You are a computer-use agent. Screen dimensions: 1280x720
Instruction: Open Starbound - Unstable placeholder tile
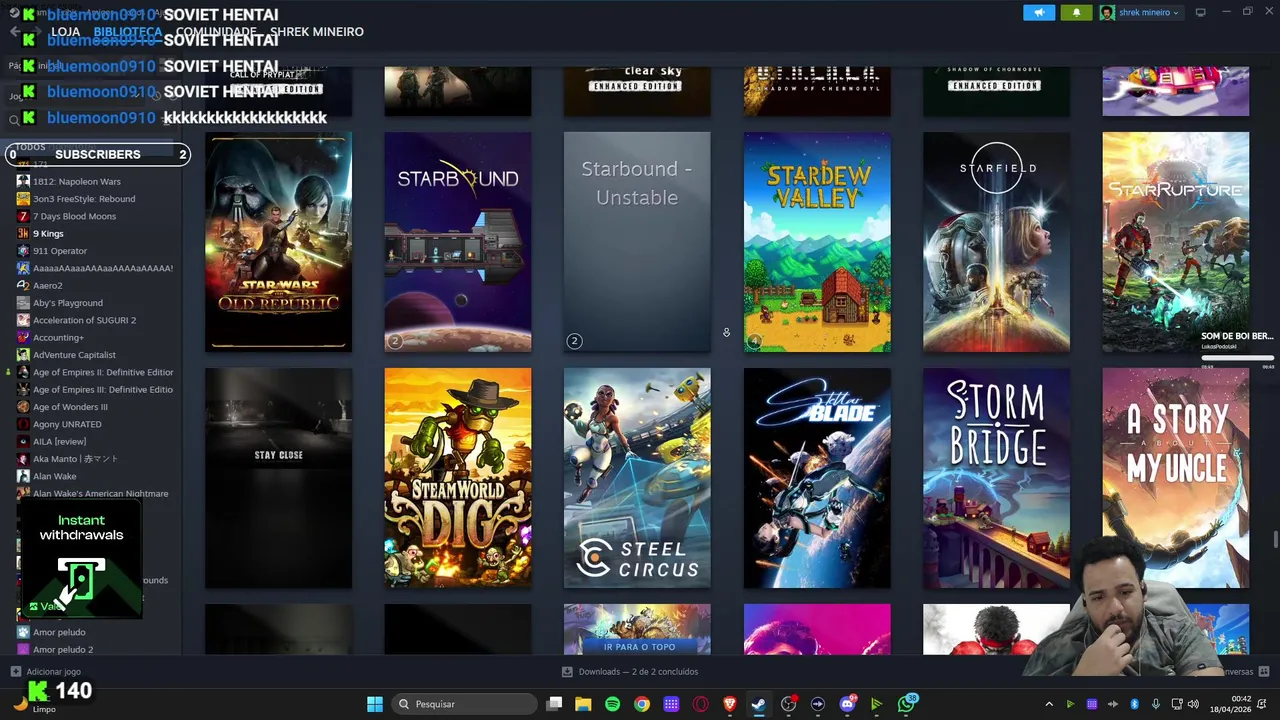click(637, 242)
